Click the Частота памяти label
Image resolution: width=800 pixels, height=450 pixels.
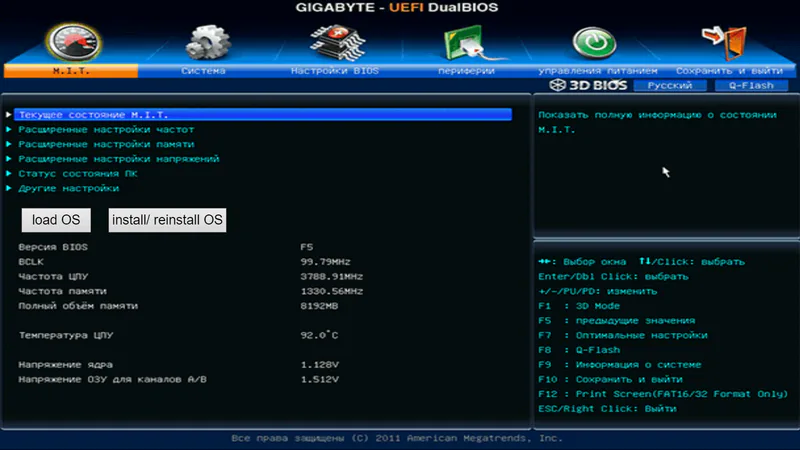click(x=63, y=291)
